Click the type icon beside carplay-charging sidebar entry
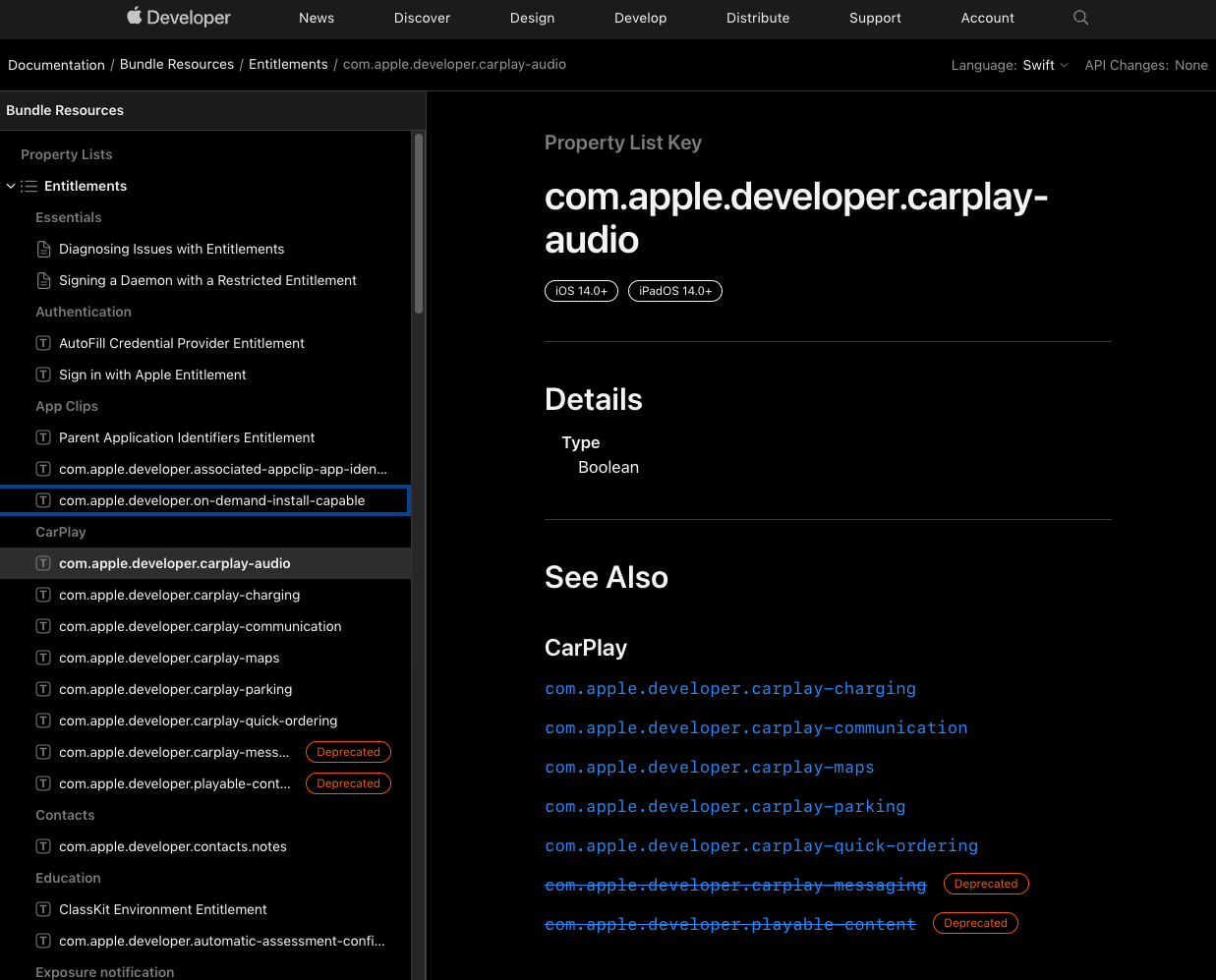The width and height of the screenshot is (1216, 980). 43,595
